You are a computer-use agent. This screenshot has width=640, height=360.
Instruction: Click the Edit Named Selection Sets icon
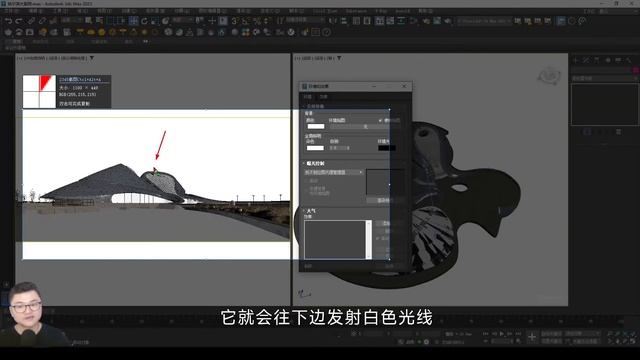(280, 20)
